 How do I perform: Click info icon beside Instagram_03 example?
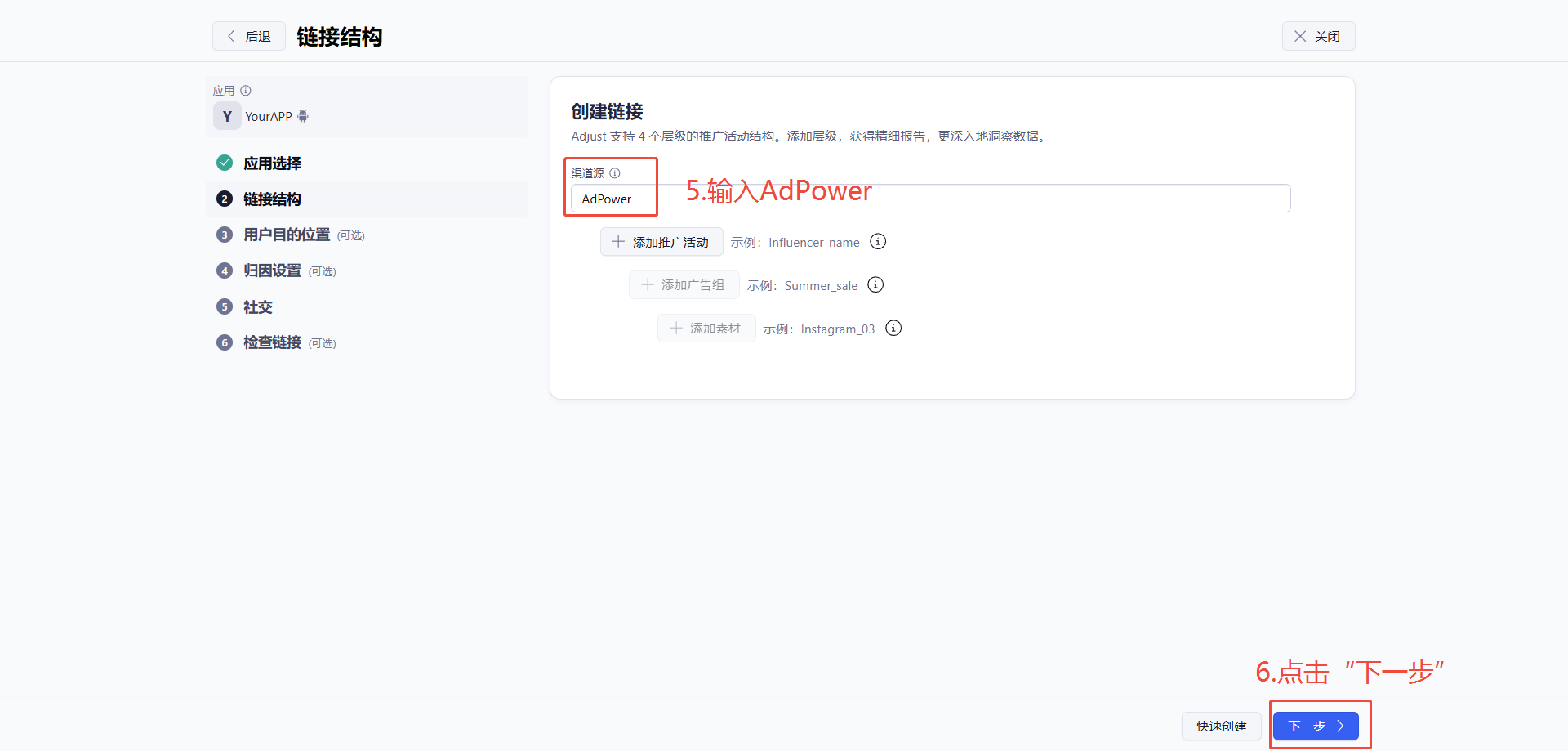pyautogui.click(x=894, y=329)
